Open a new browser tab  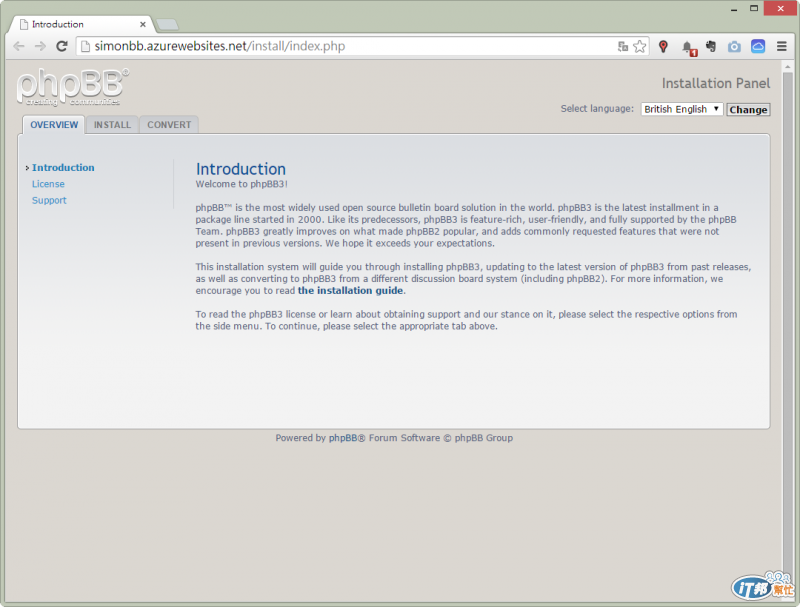pyautogui.click(x=167, y=24)
